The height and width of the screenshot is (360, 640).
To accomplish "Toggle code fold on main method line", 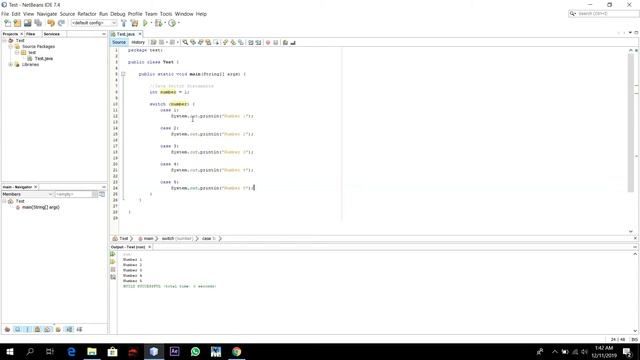I will pos(123,74).
